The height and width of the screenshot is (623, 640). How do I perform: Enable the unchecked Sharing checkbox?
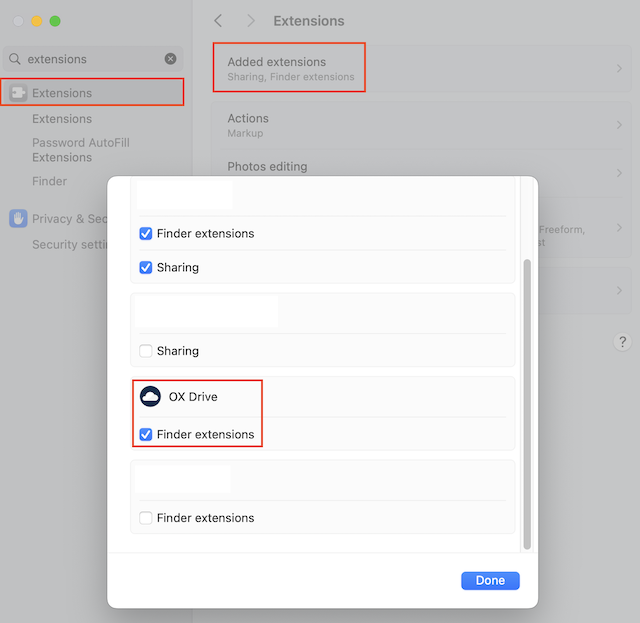146,351
